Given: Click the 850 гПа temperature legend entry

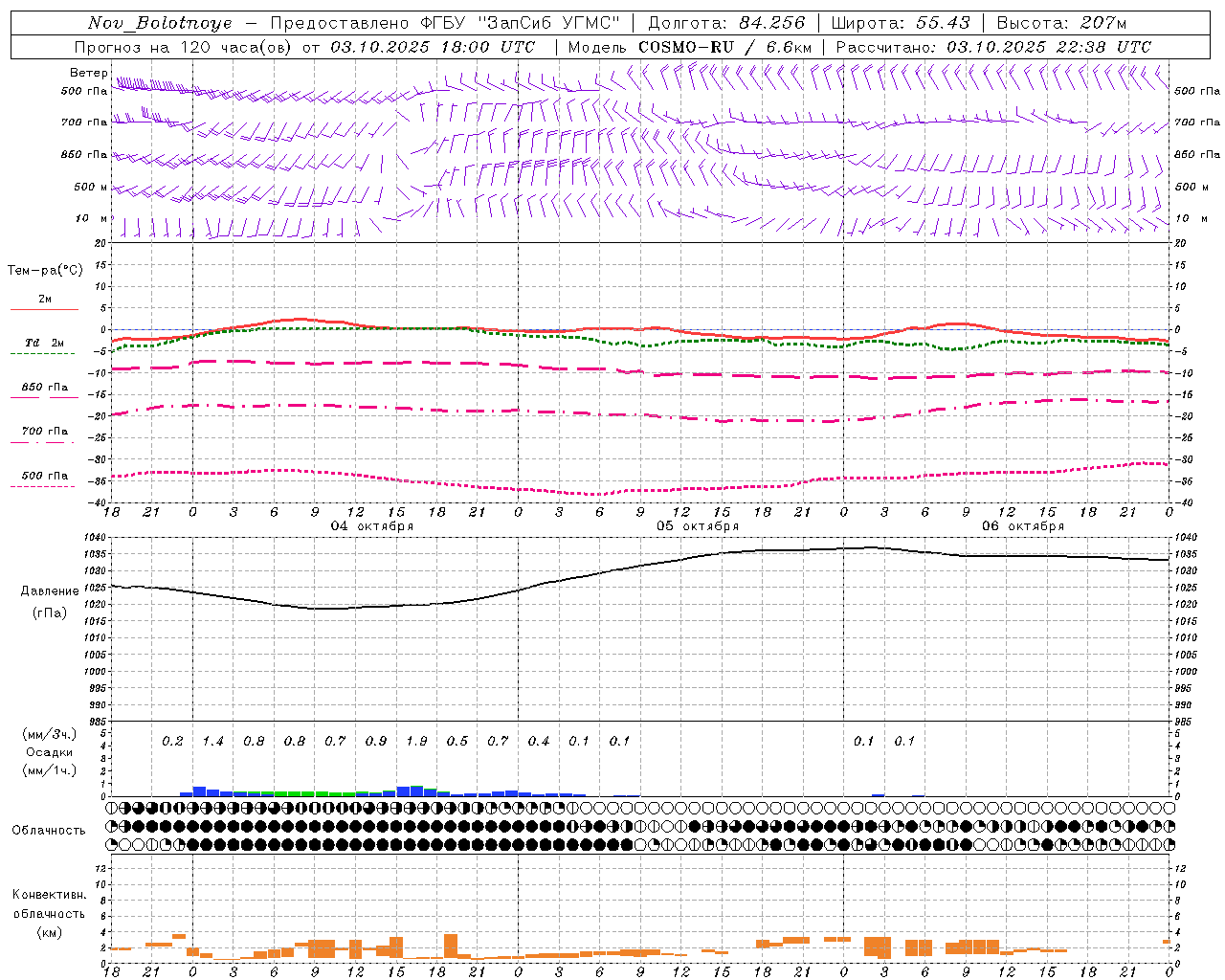Looking at the screenshot, I should tap(45, 388).
